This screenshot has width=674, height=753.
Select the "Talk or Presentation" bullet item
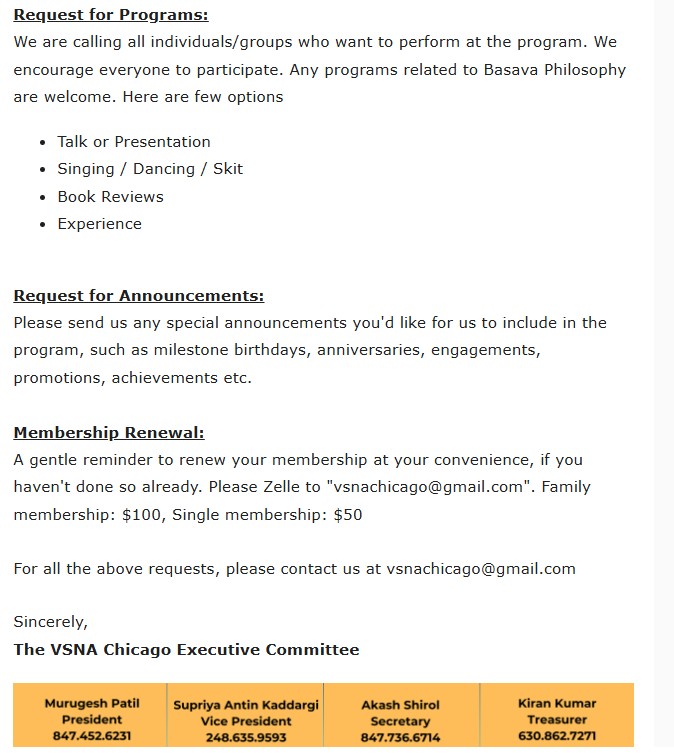[134, 142]
